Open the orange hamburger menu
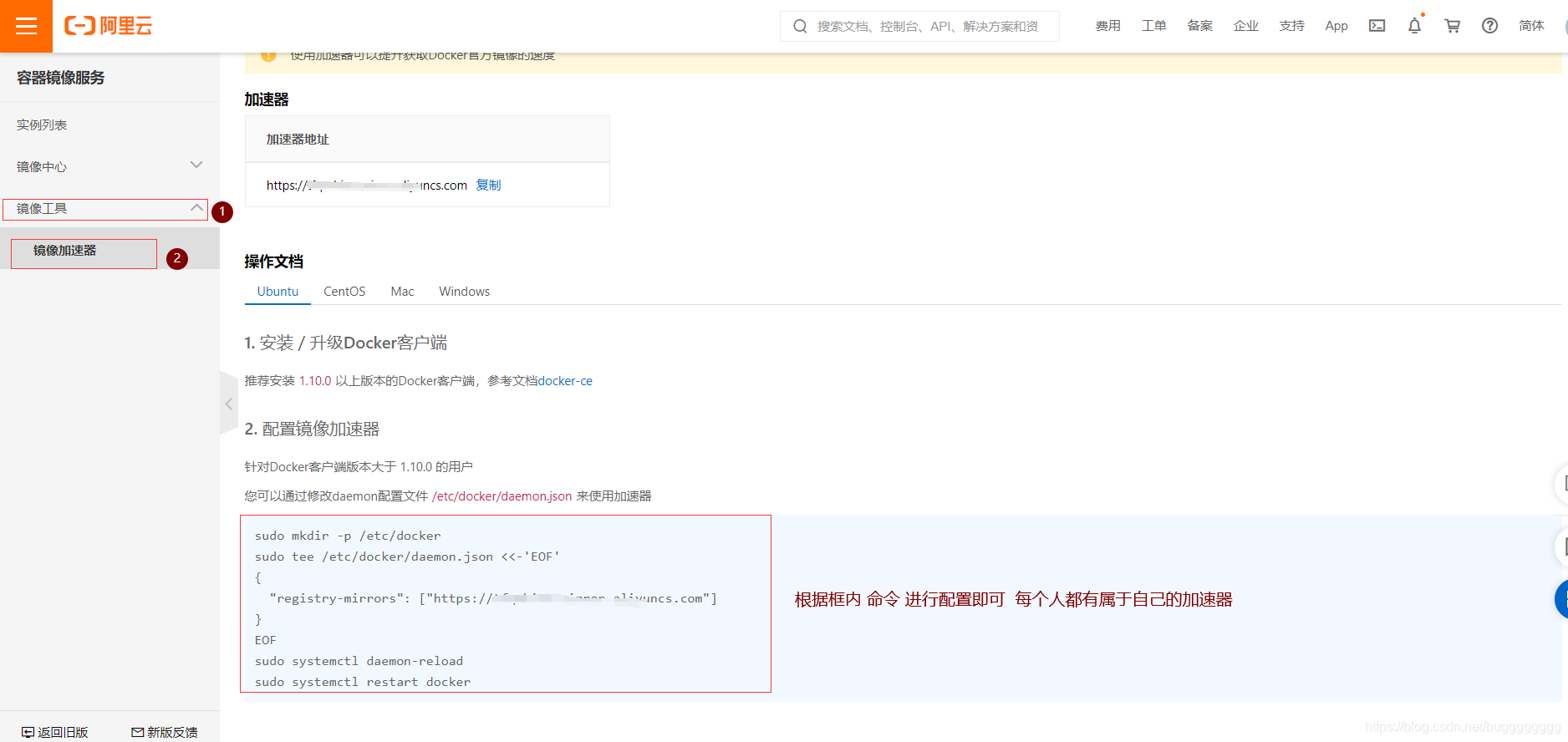 [26, 26]
